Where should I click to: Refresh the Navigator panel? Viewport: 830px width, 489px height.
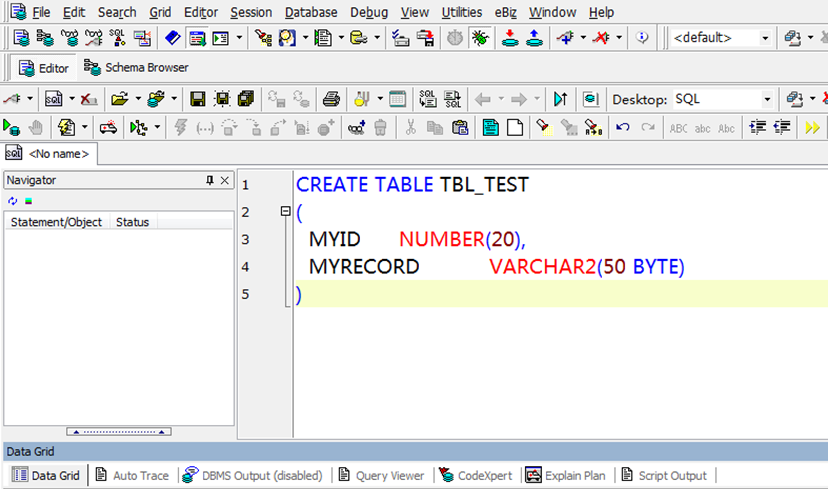[x=13, y=201]
